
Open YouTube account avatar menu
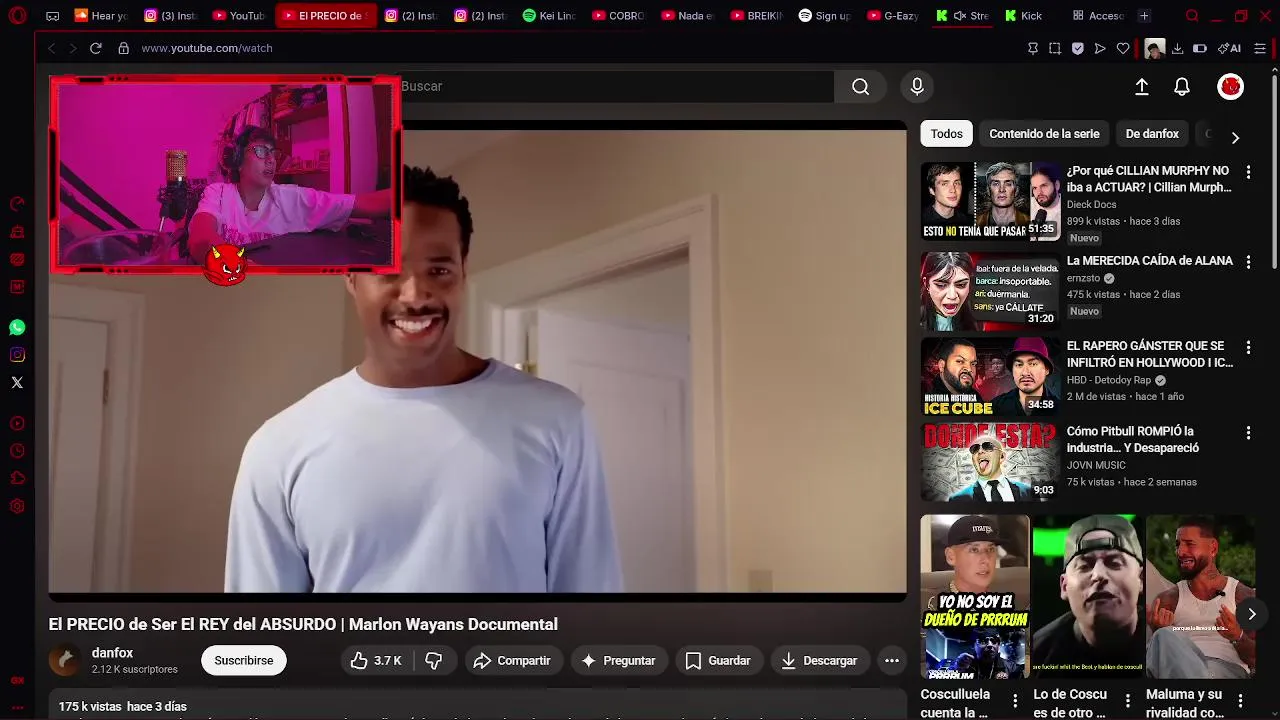pos(1230,87)
